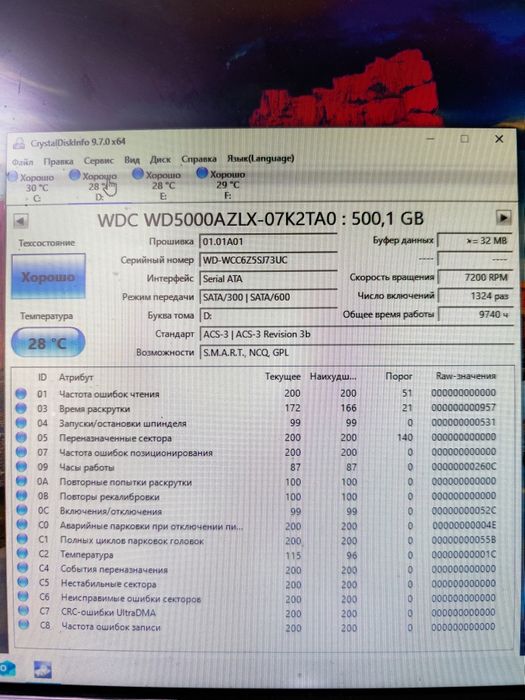Select the CRC-ошибки UltraDMA attribute
This screenshot has height=700, width=525.
tap(108, 612)
